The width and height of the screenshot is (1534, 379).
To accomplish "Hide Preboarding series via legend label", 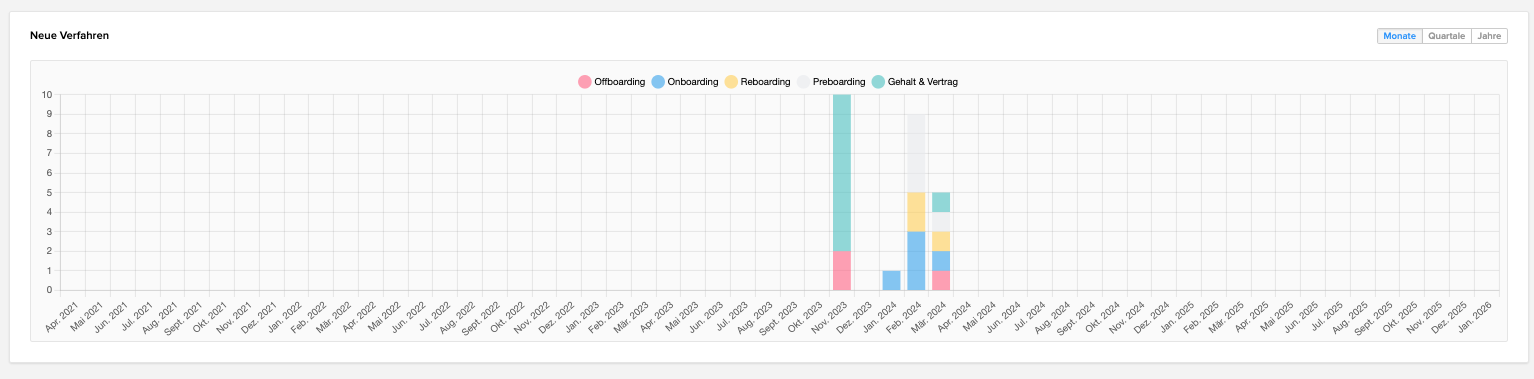I will click(x=839, y=82).
